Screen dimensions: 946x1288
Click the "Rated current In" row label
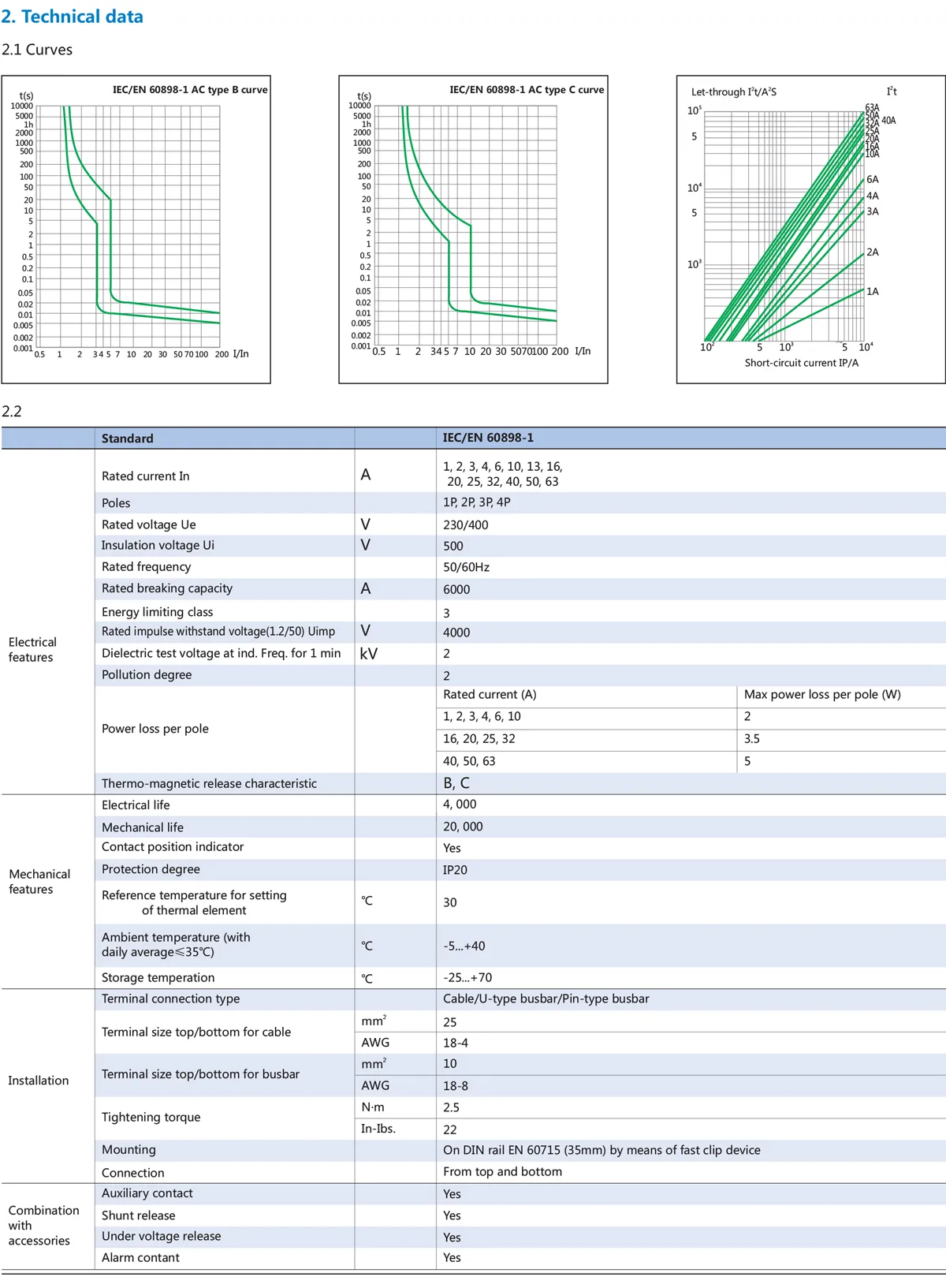pyautogui.click(x=146, y=476)
